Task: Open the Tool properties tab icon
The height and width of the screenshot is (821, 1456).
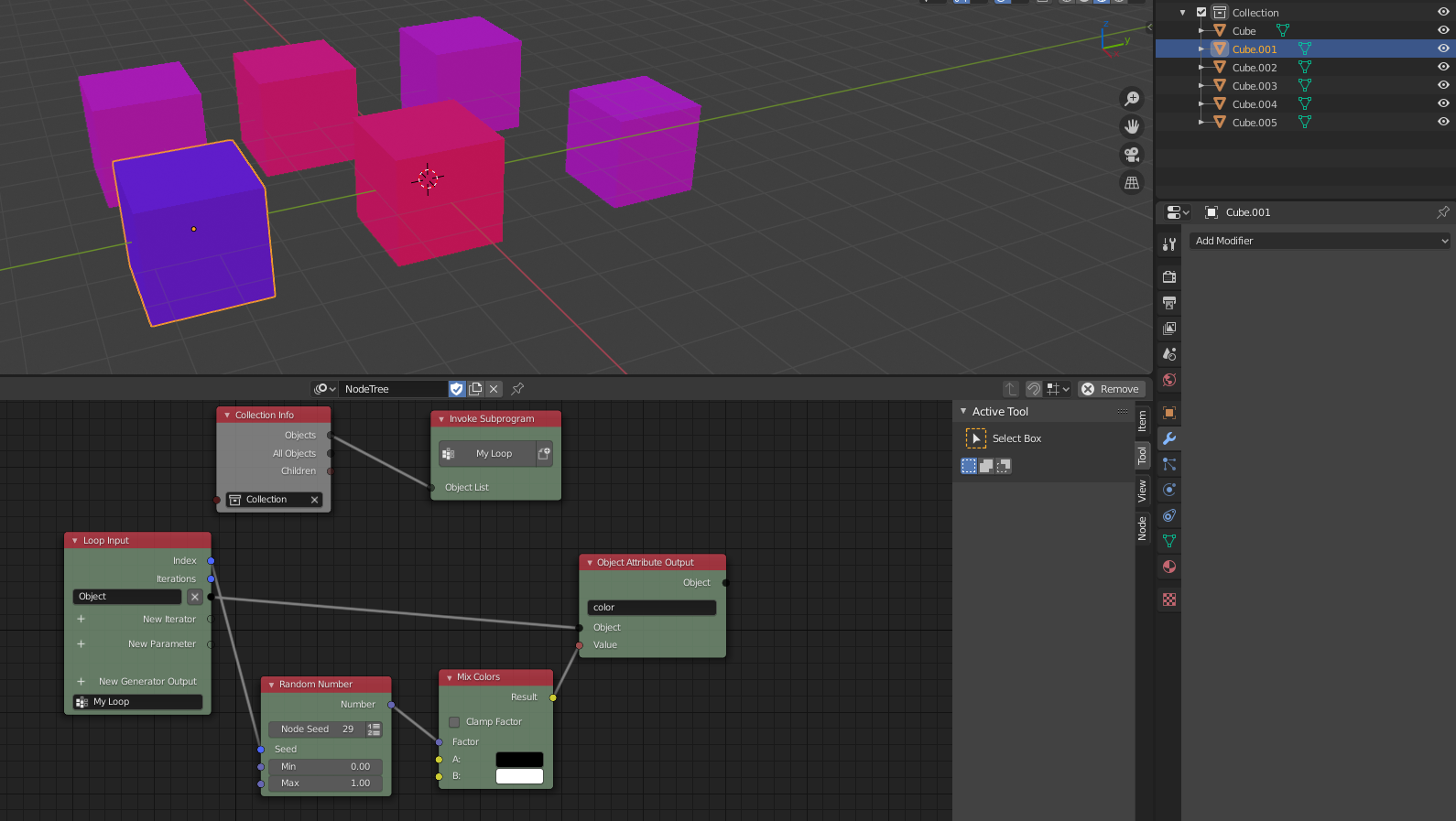Action: [x=1169, y=244]
